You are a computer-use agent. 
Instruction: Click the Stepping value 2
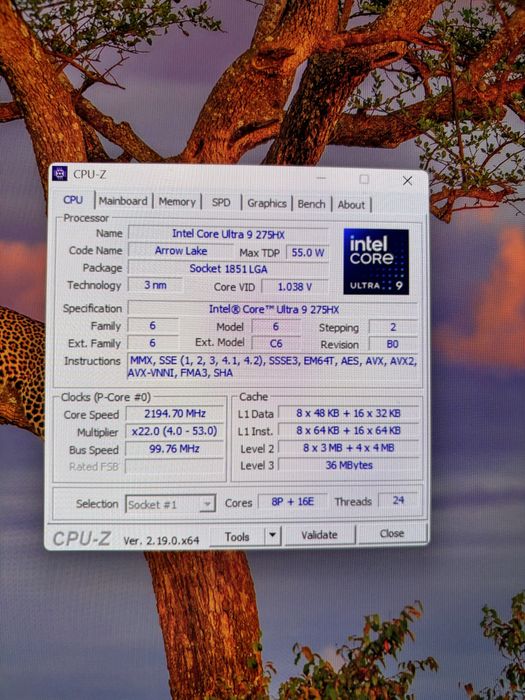point(393,327)
